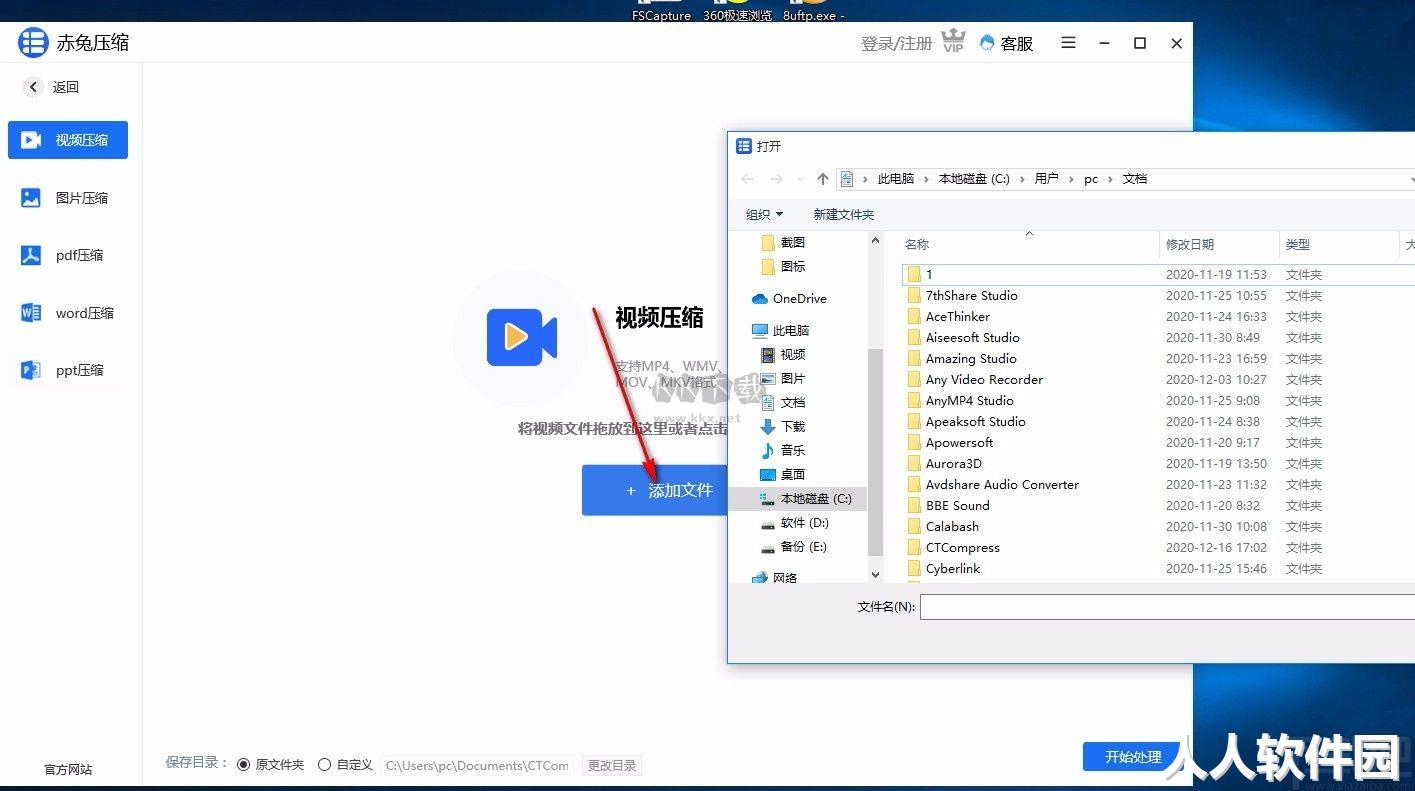Click the + 添加文件 button
1415x791 pixels.
pos(655,490)
